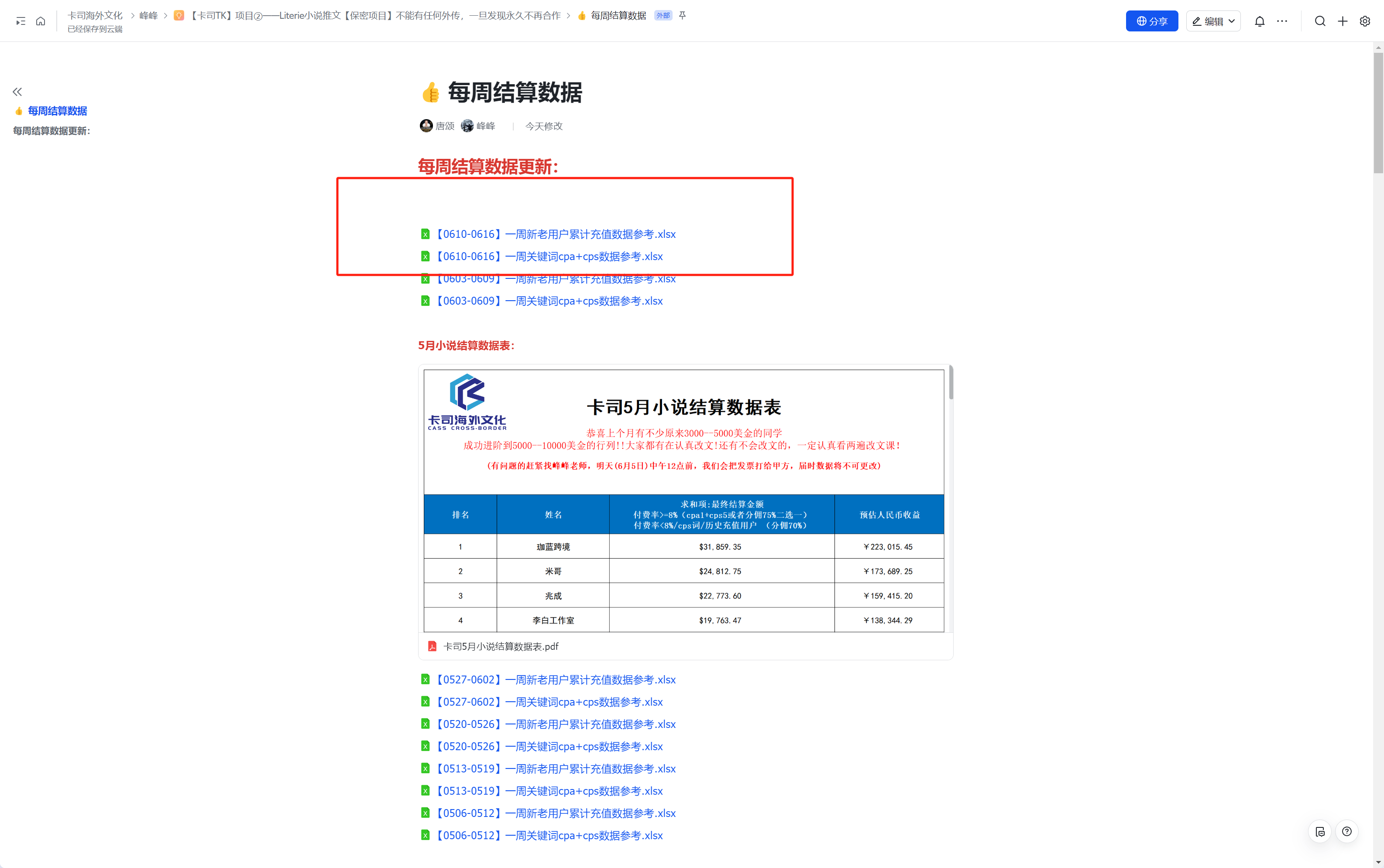Click the xlsx icon of 0610-0616 新老用户 file
This screenshot has width=1384, height=868.
[x=426, y=234]
